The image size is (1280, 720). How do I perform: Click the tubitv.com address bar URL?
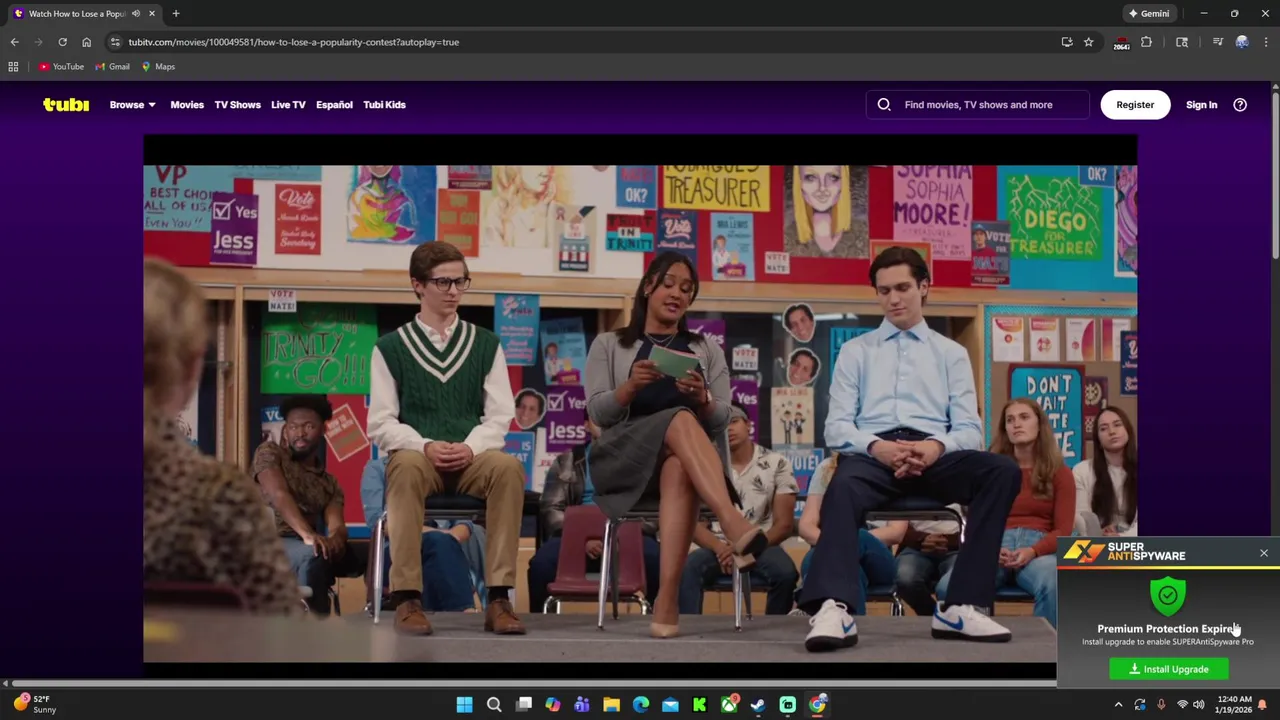coord(293,42)
